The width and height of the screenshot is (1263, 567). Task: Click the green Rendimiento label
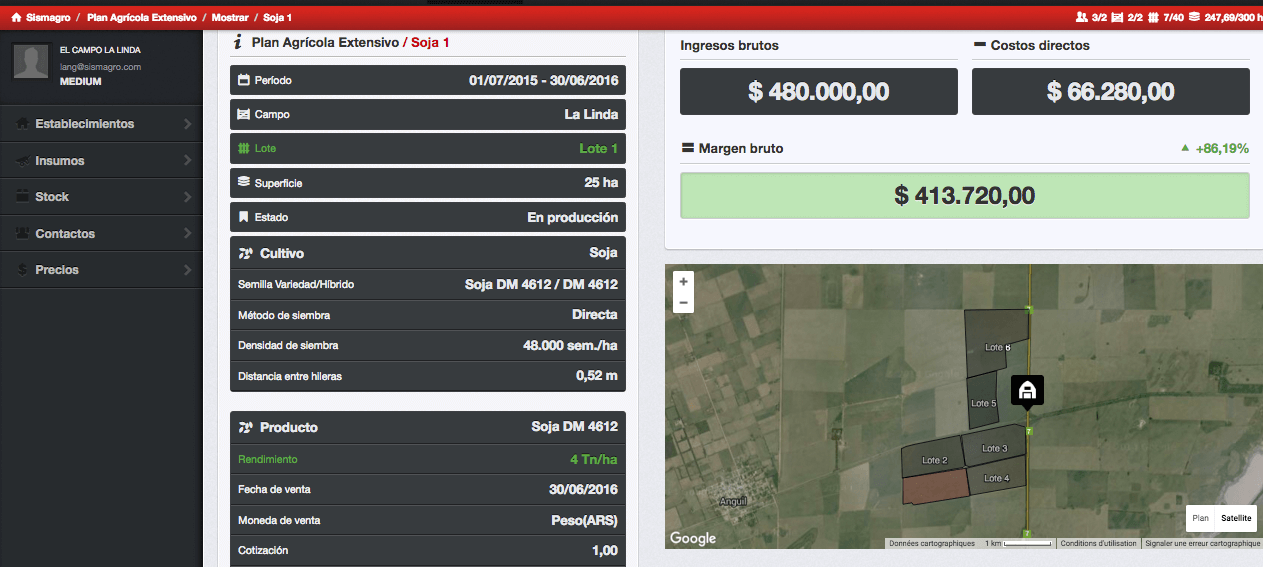click(x=267, y=460)
